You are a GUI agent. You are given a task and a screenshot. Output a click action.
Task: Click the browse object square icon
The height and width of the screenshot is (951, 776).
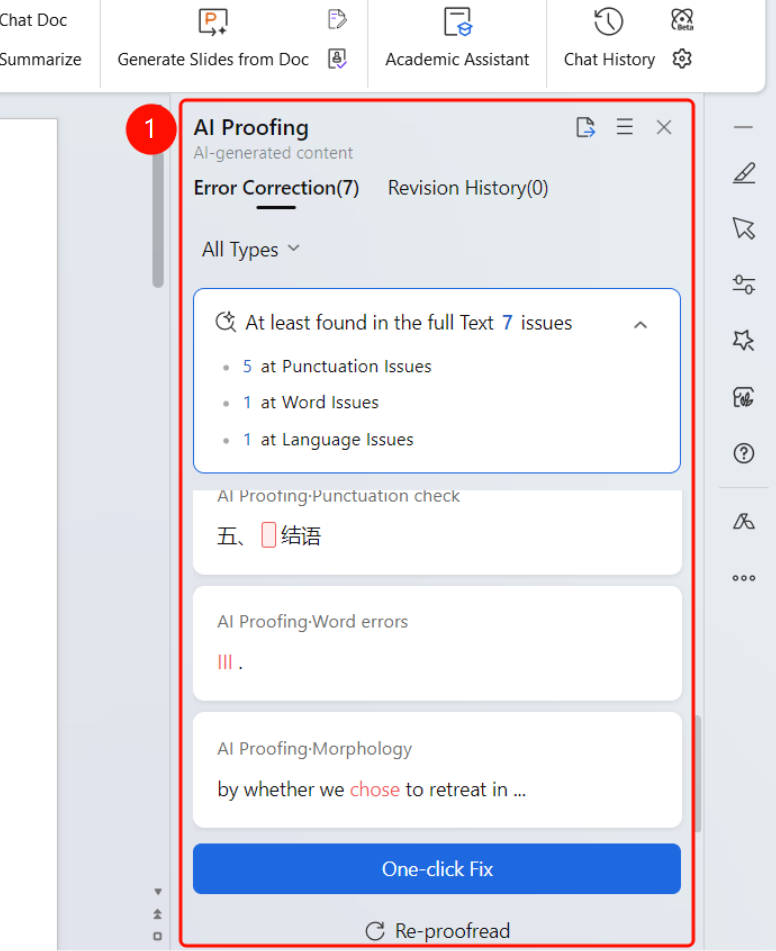pos(158,936)
